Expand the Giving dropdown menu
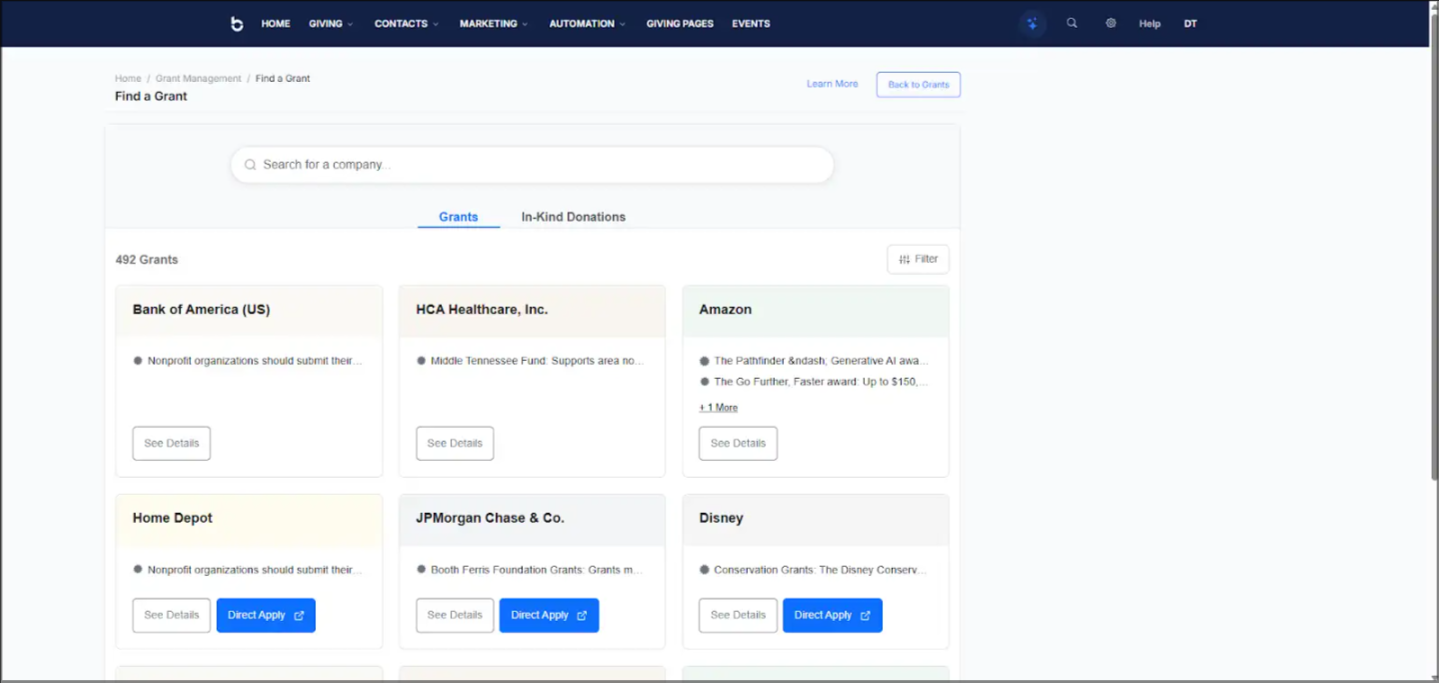Viewport: 1439px width, 683px height. pyautogui.click(x=331, y=24)
